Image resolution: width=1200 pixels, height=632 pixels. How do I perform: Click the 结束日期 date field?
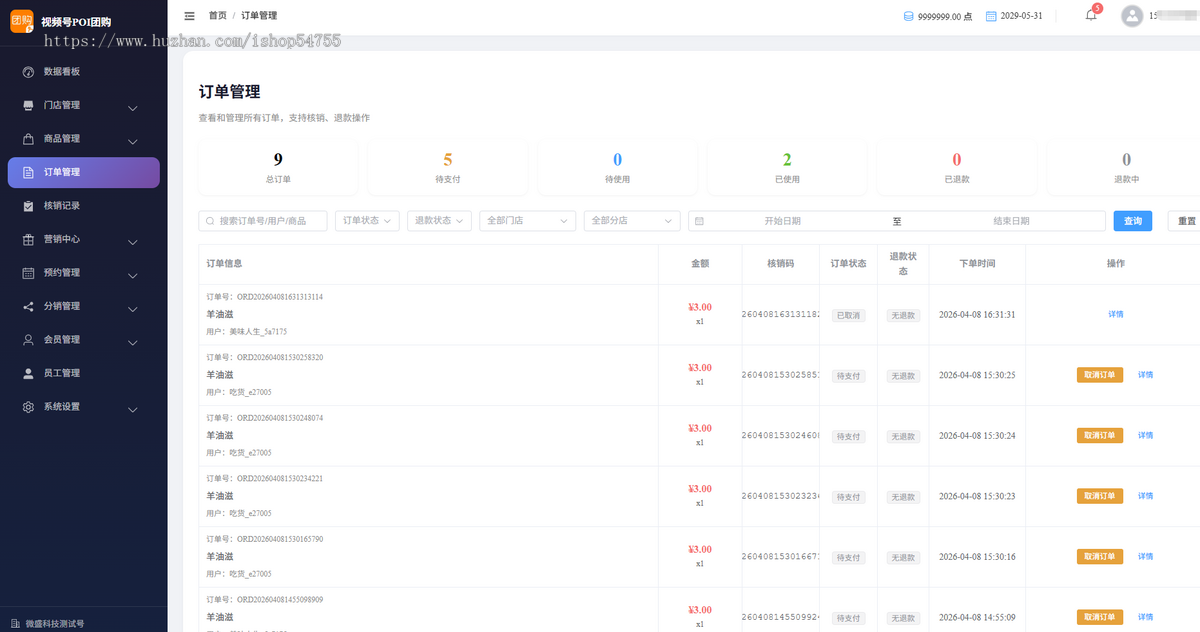pyautogui.click(x=1011, y=221)
